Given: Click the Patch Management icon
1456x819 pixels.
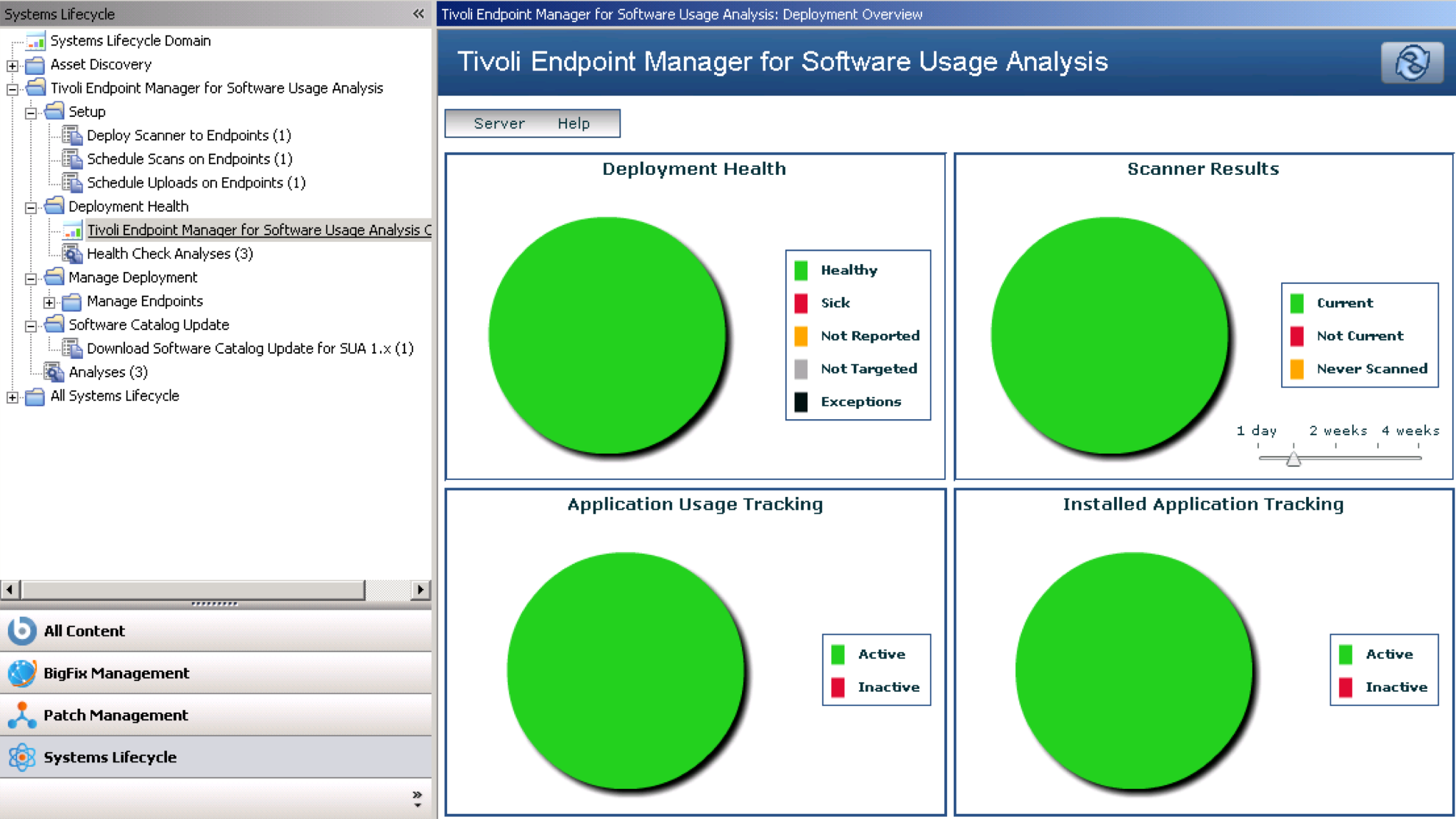Looking at the screenshot, I should (22, 715).
